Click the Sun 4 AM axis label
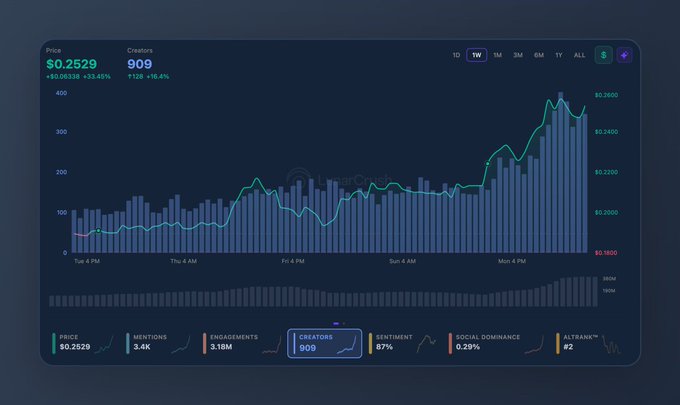The width and height of the screenshot is (680, 405). [402, 261]
